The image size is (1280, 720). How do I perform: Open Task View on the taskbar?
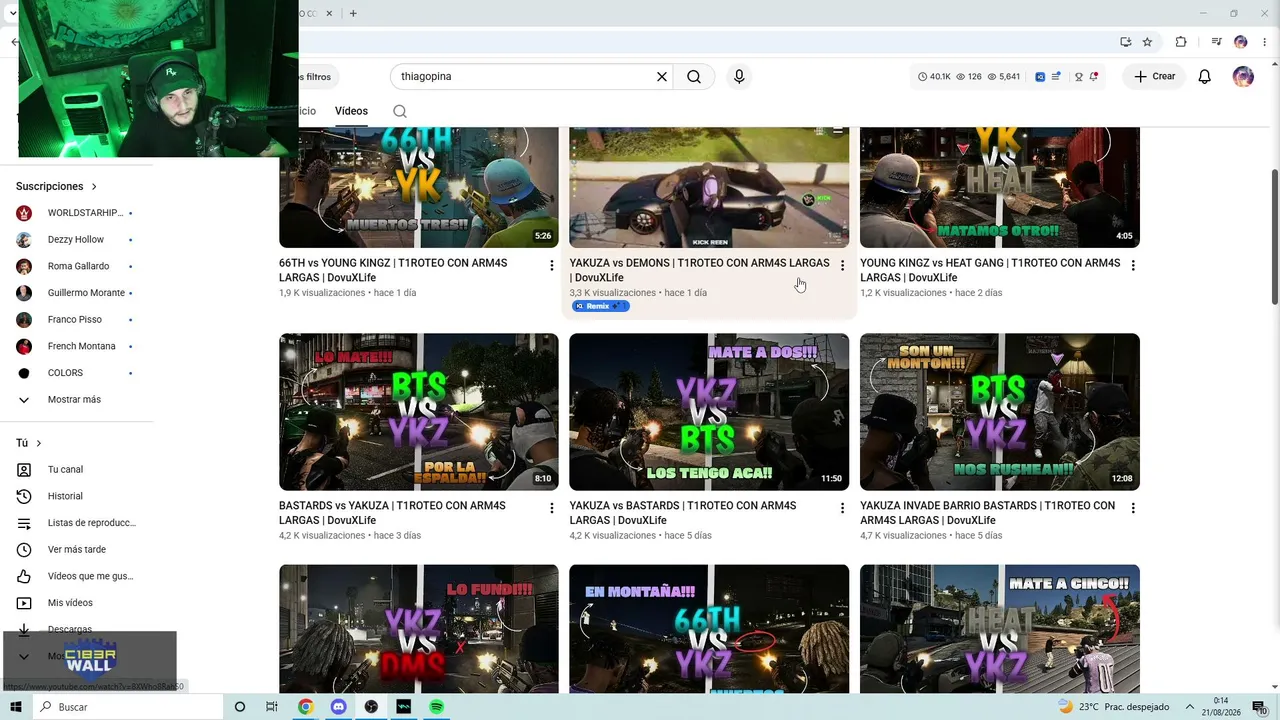tap(272, 707)
